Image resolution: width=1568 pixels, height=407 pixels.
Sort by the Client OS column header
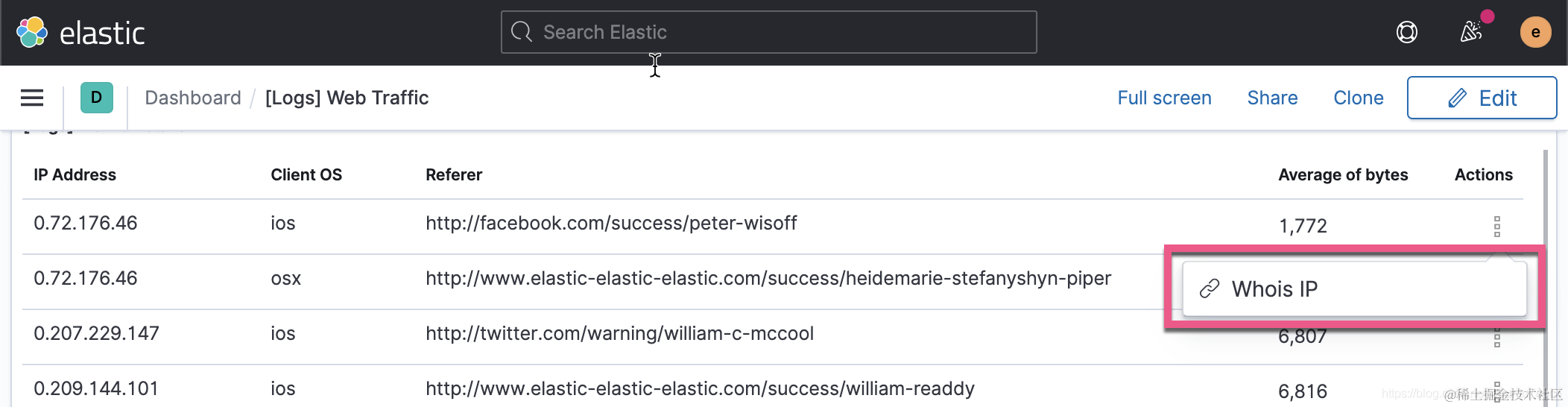pos(306,174)
